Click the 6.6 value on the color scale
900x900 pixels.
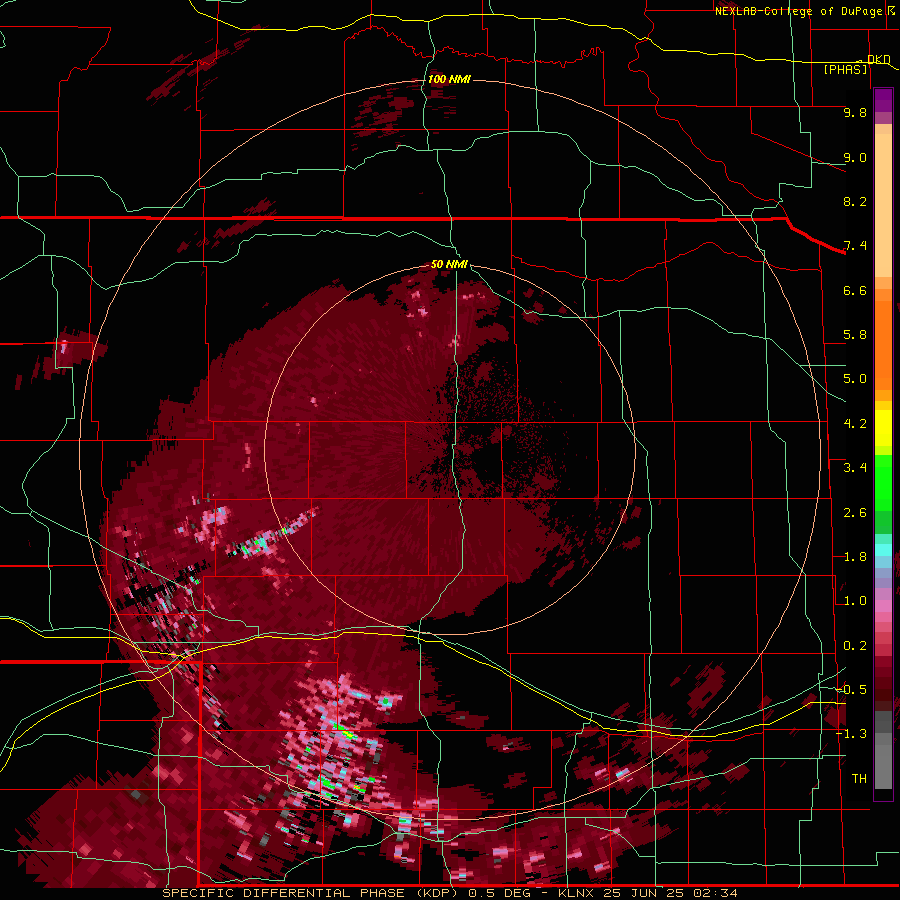[x=855, y=290]
